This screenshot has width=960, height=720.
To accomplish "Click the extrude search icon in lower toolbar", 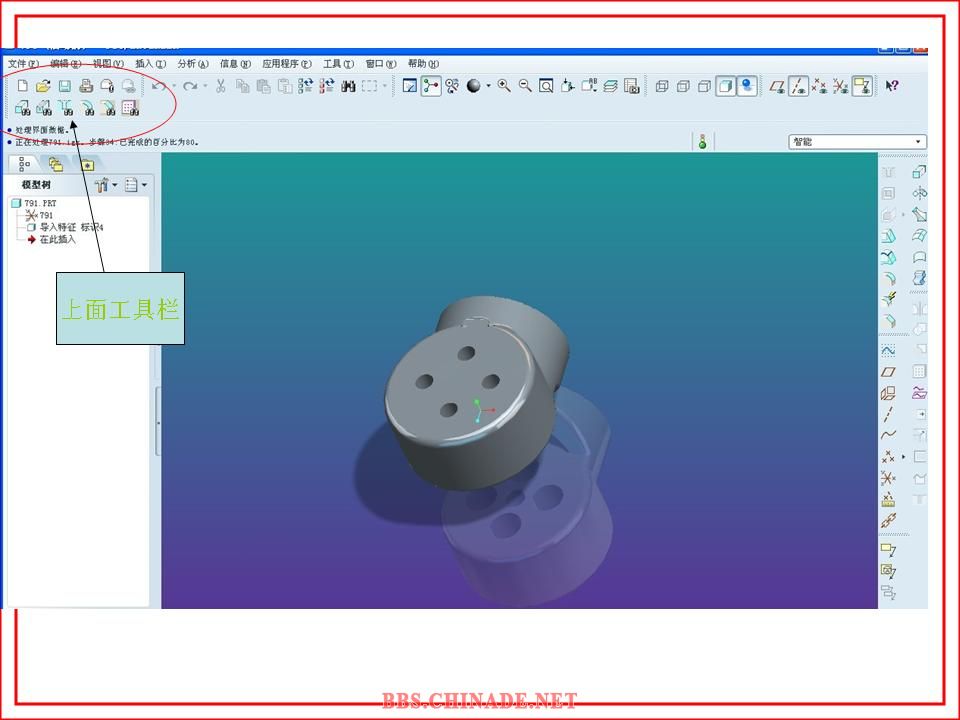I will pyautogui.click(x=23, y=108).
